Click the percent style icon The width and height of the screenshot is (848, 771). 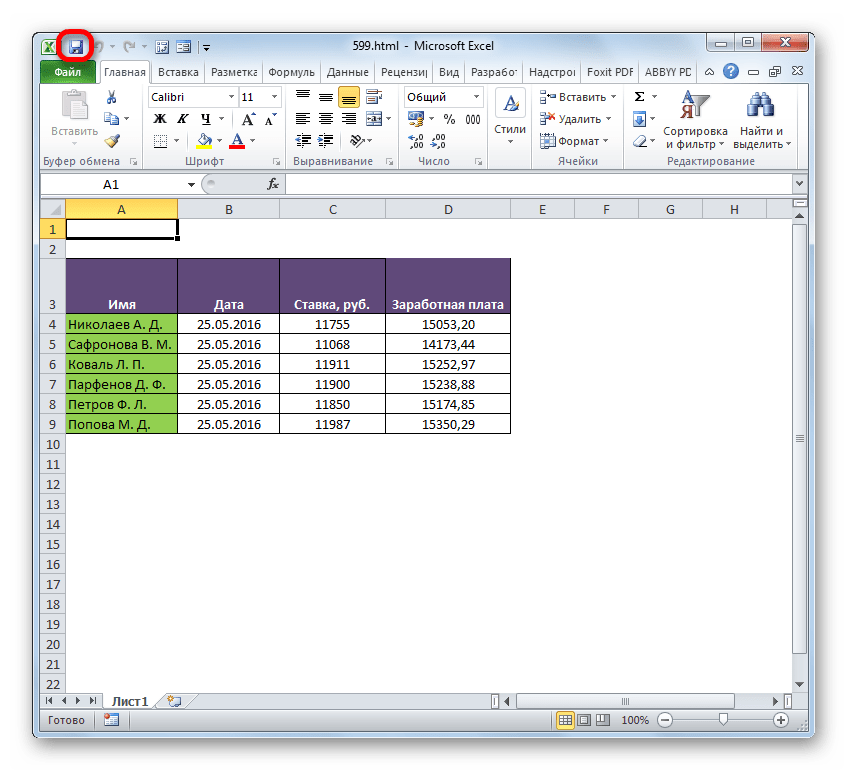(449, 119)
